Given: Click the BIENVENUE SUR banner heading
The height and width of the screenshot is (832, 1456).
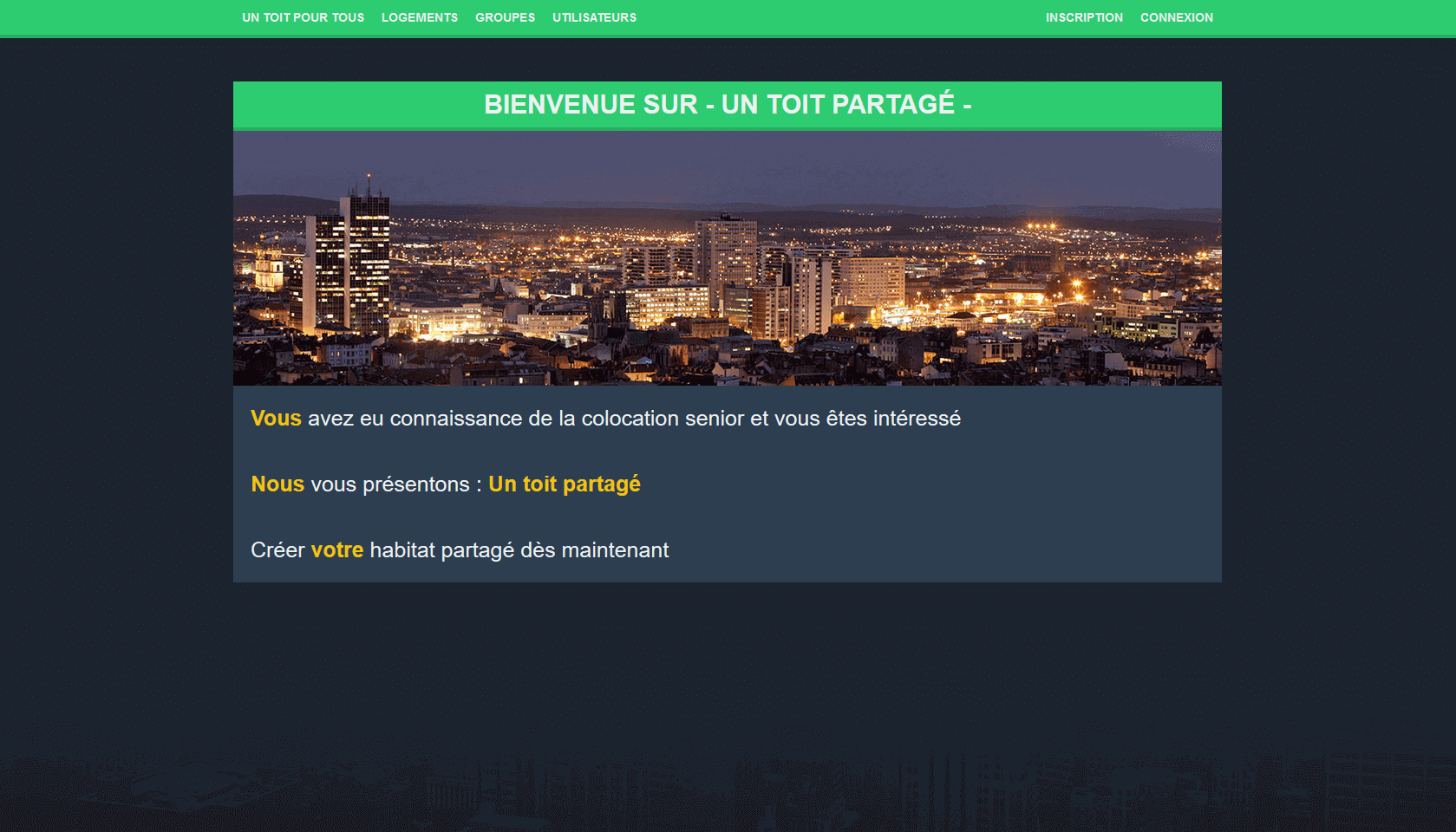Looking at the screenshot, I should click(x=727, y=105).
